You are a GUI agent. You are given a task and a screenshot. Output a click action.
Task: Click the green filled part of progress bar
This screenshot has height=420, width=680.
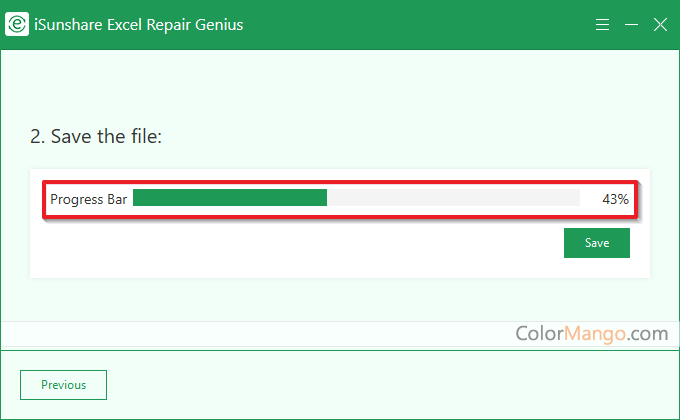[x=230, y=198]
